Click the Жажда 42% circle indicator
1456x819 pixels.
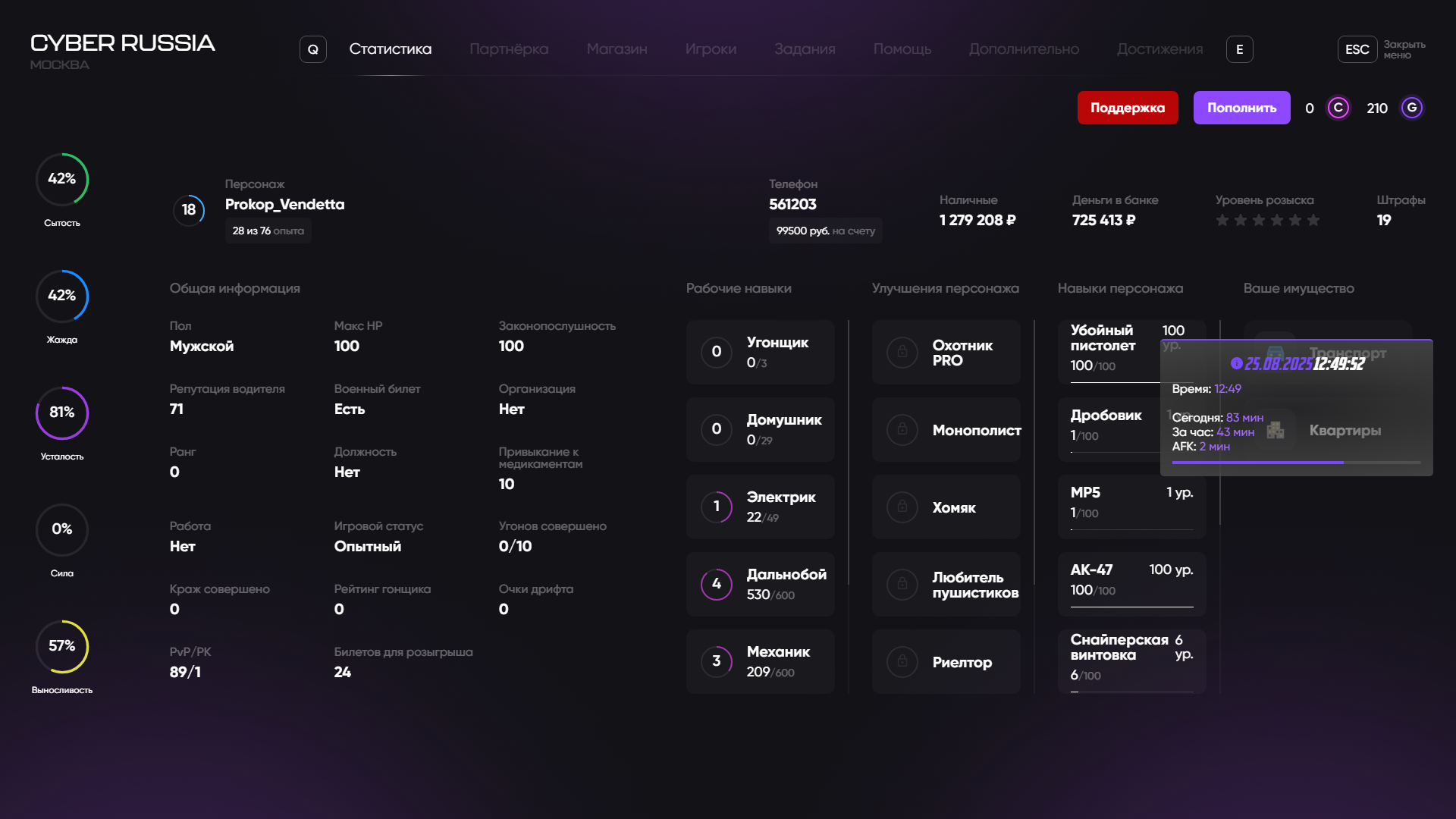tap(62, 297)
